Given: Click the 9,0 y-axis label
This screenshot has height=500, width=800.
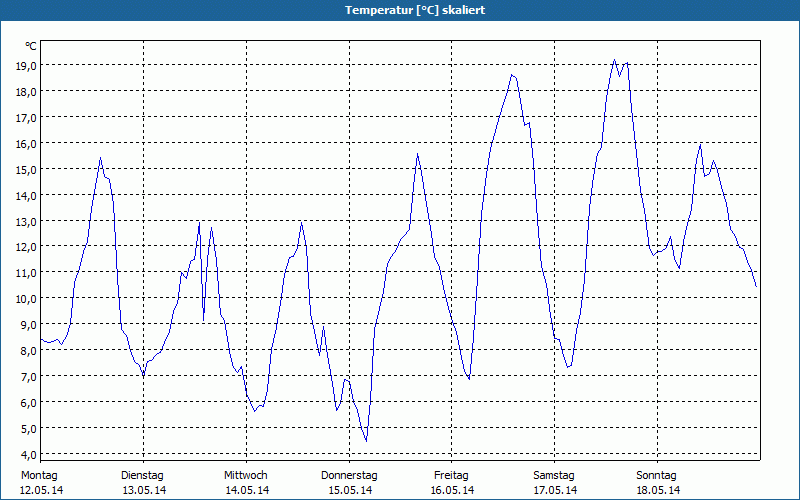Looking at the screenshot, I should (x=28, y=325).
